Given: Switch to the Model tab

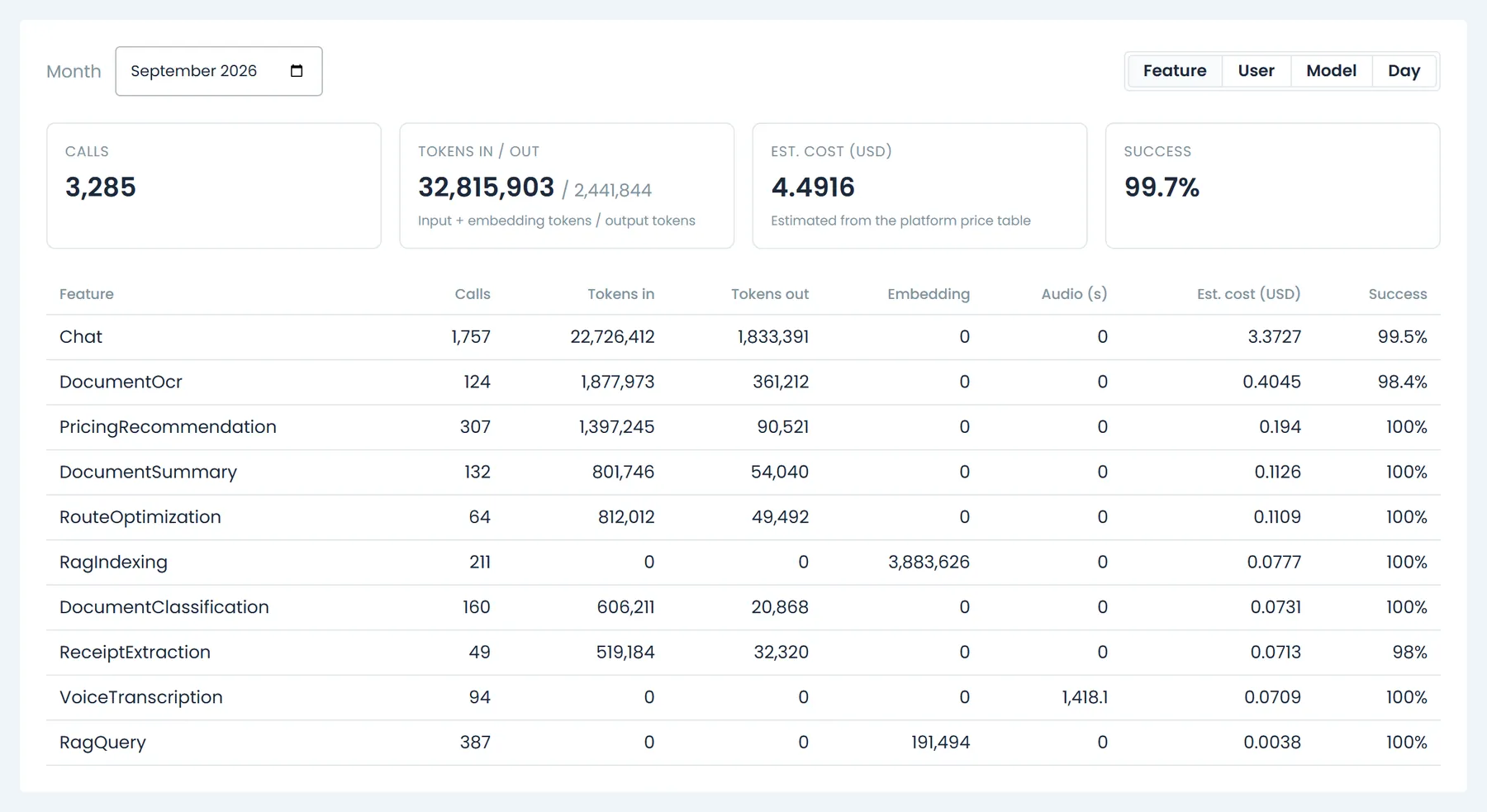Looking at the screenshot, I should point(1331,71).
